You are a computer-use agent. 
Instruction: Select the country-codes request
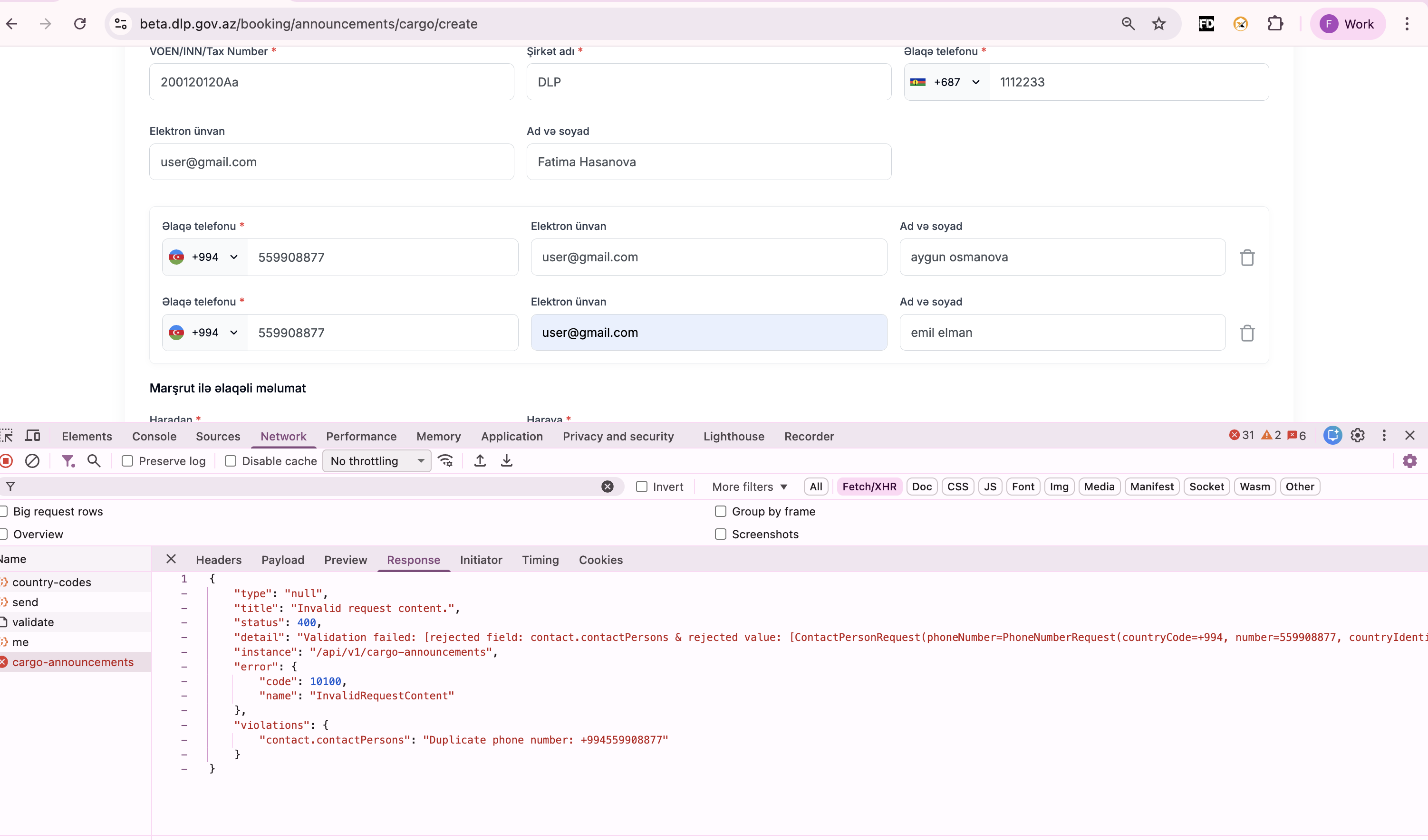(76, 582)
